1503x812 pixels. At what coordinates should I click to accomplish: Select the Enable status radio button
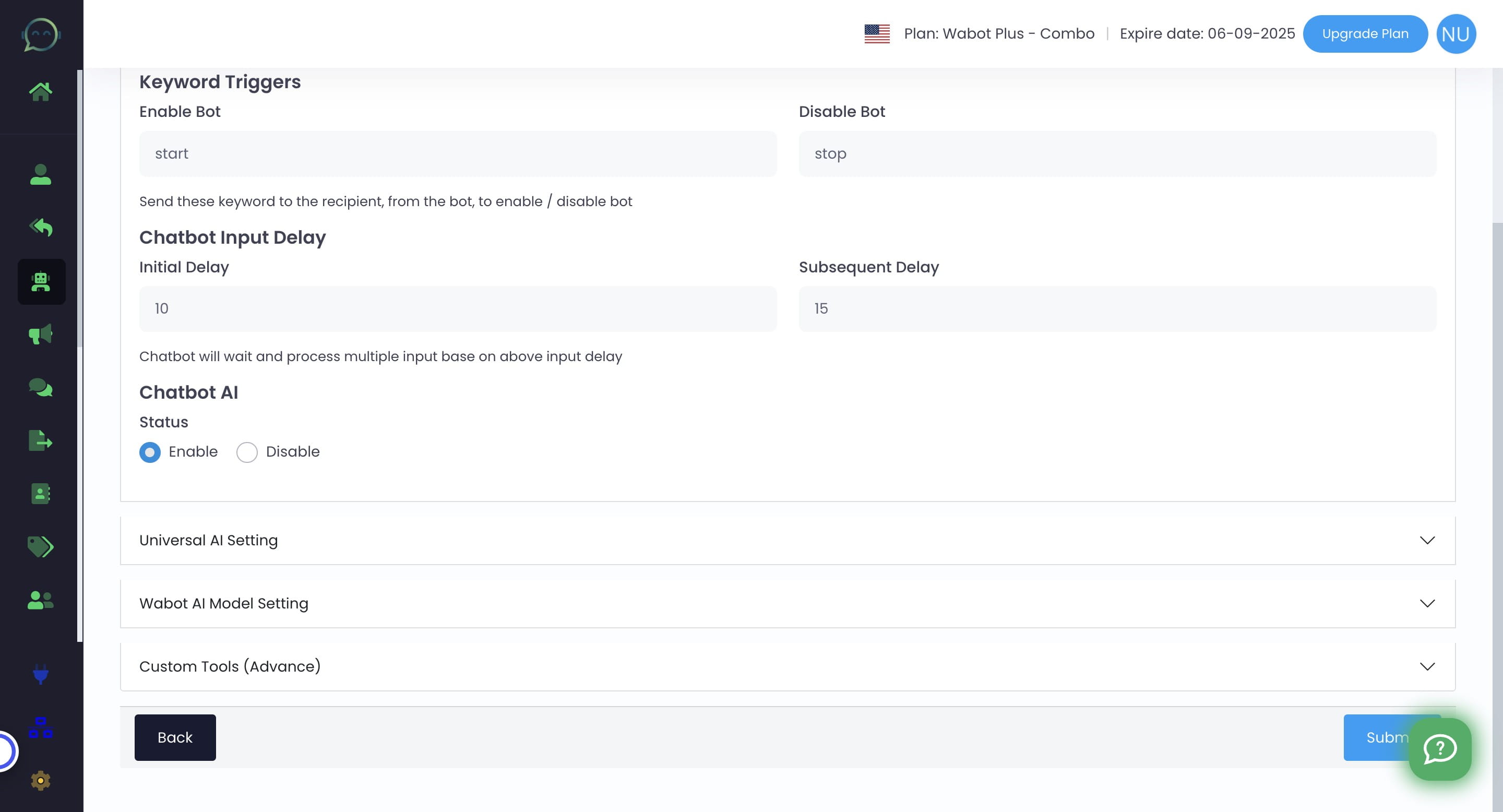pos(150,452)
